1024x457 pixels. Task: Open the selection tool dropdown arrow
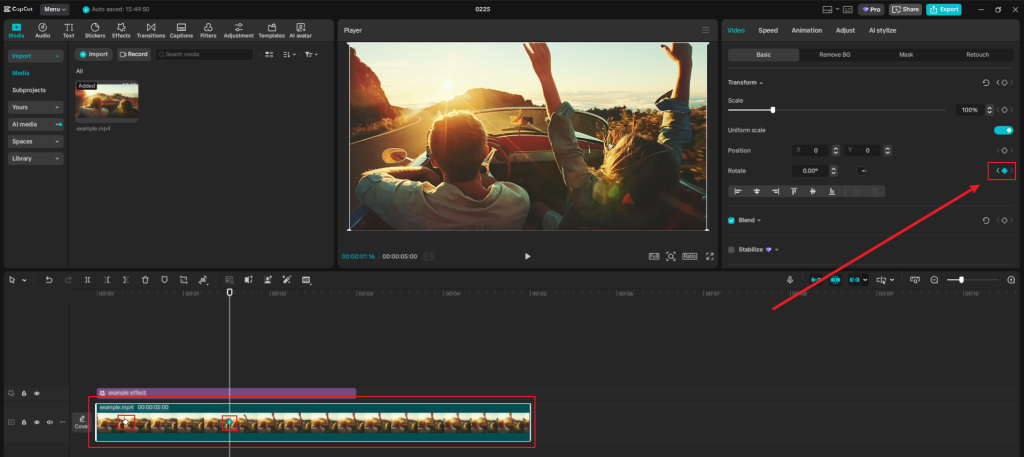click(x=25, y=280)
